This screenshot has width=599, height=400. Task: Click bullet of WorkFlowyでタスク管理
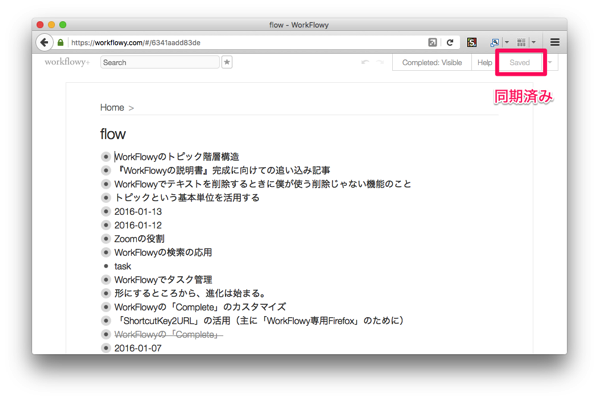[106, 280]
